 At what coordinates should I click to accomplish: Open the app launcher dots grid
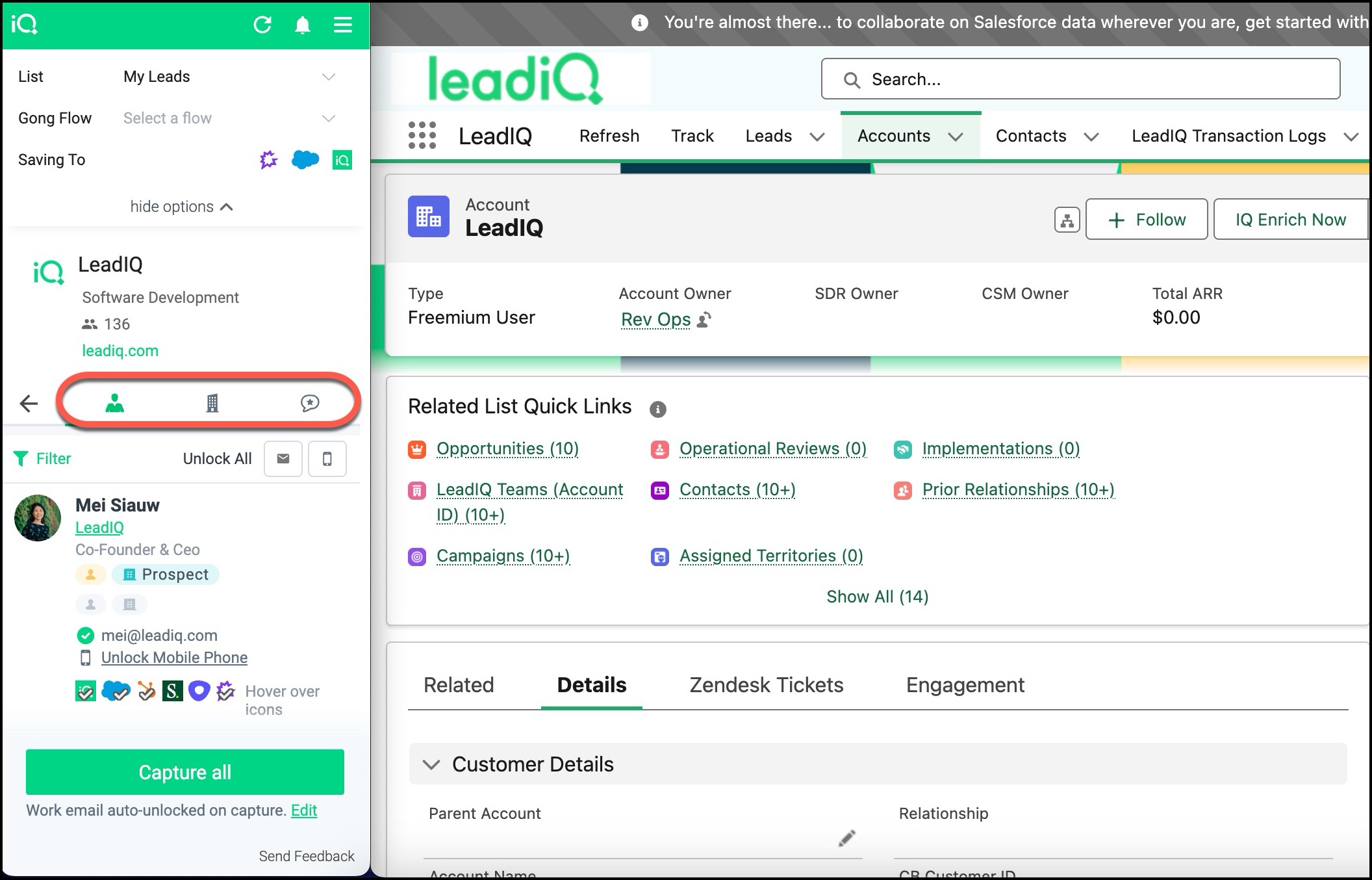coord(422,135)
